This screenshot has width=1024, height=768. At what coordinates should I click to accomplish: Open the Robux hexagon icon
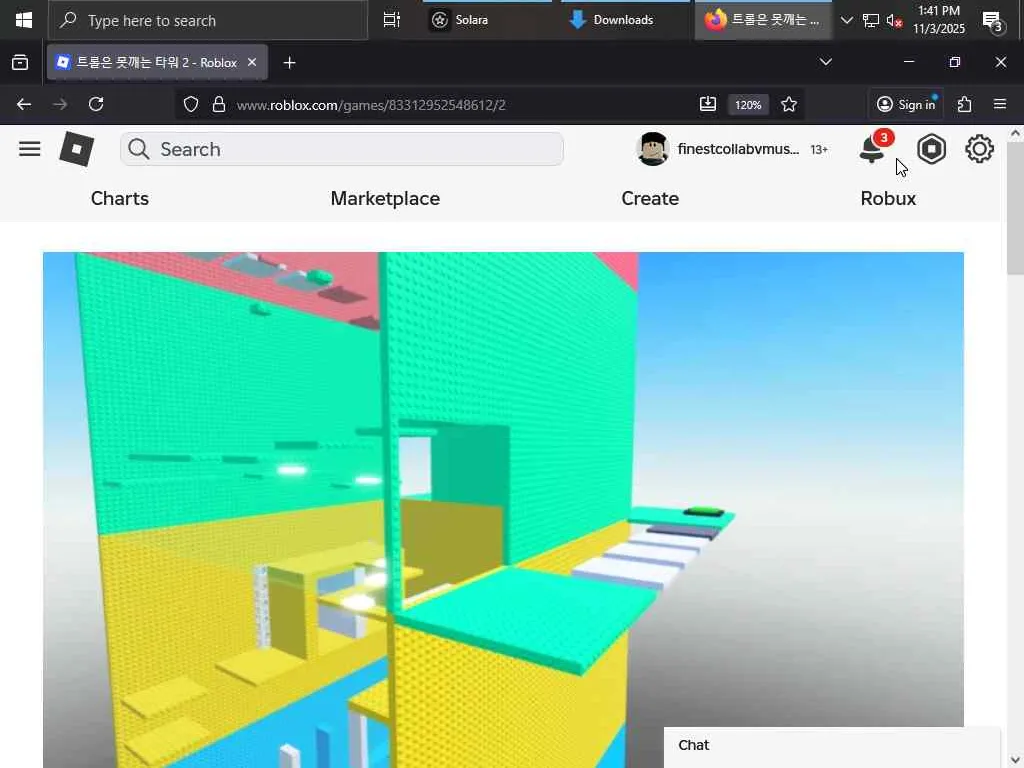click(x=931, y=150)
